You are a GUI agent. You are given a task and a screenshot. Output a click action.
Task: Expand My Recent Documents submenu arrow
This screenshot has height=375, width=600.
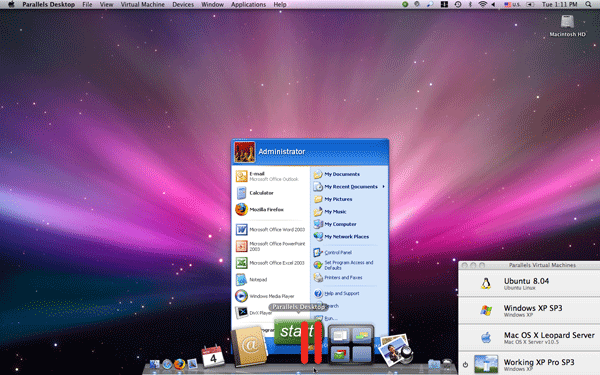point(383,187)
